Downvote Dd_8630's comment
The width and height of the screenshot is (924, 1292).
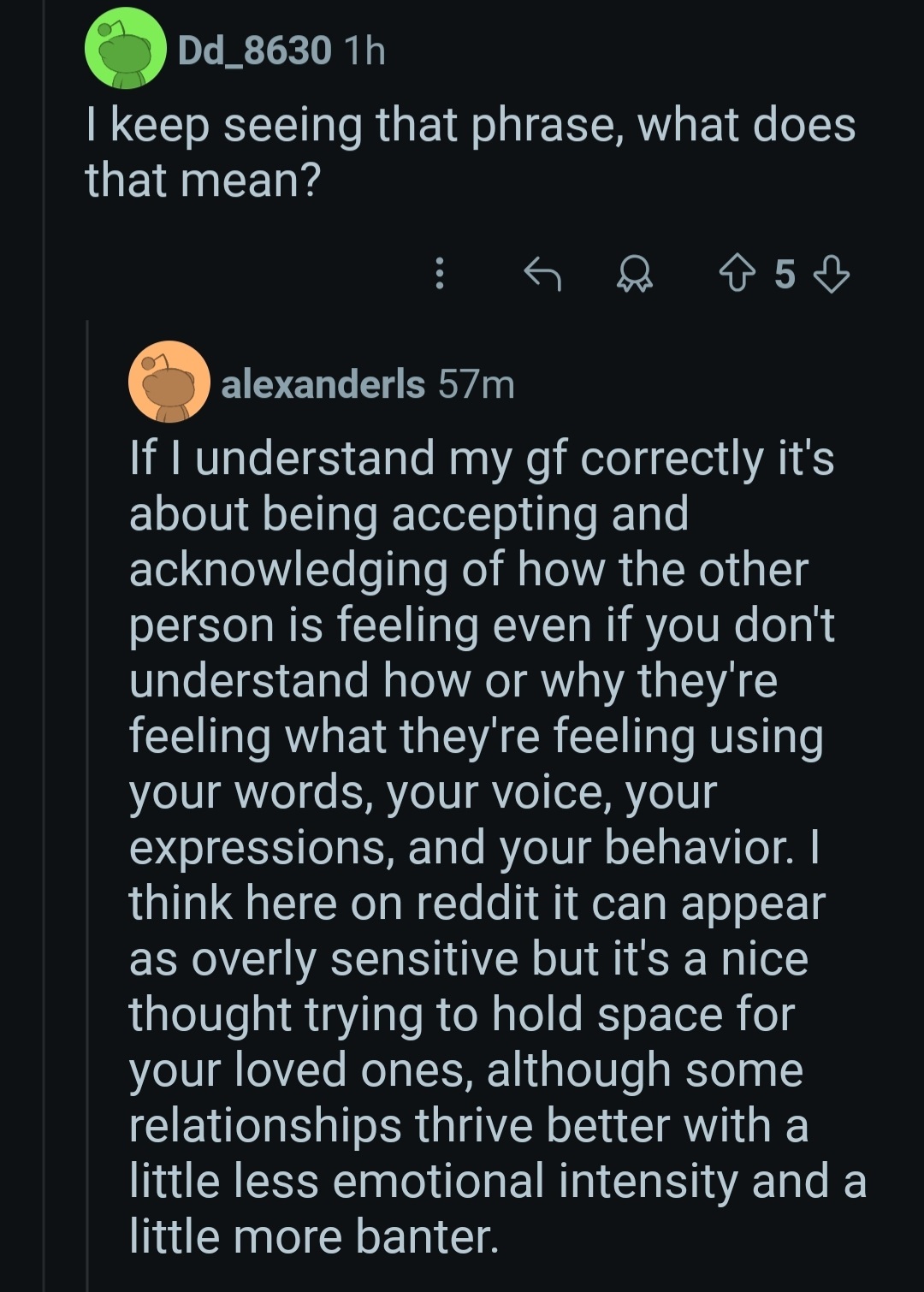pos(831,274)
